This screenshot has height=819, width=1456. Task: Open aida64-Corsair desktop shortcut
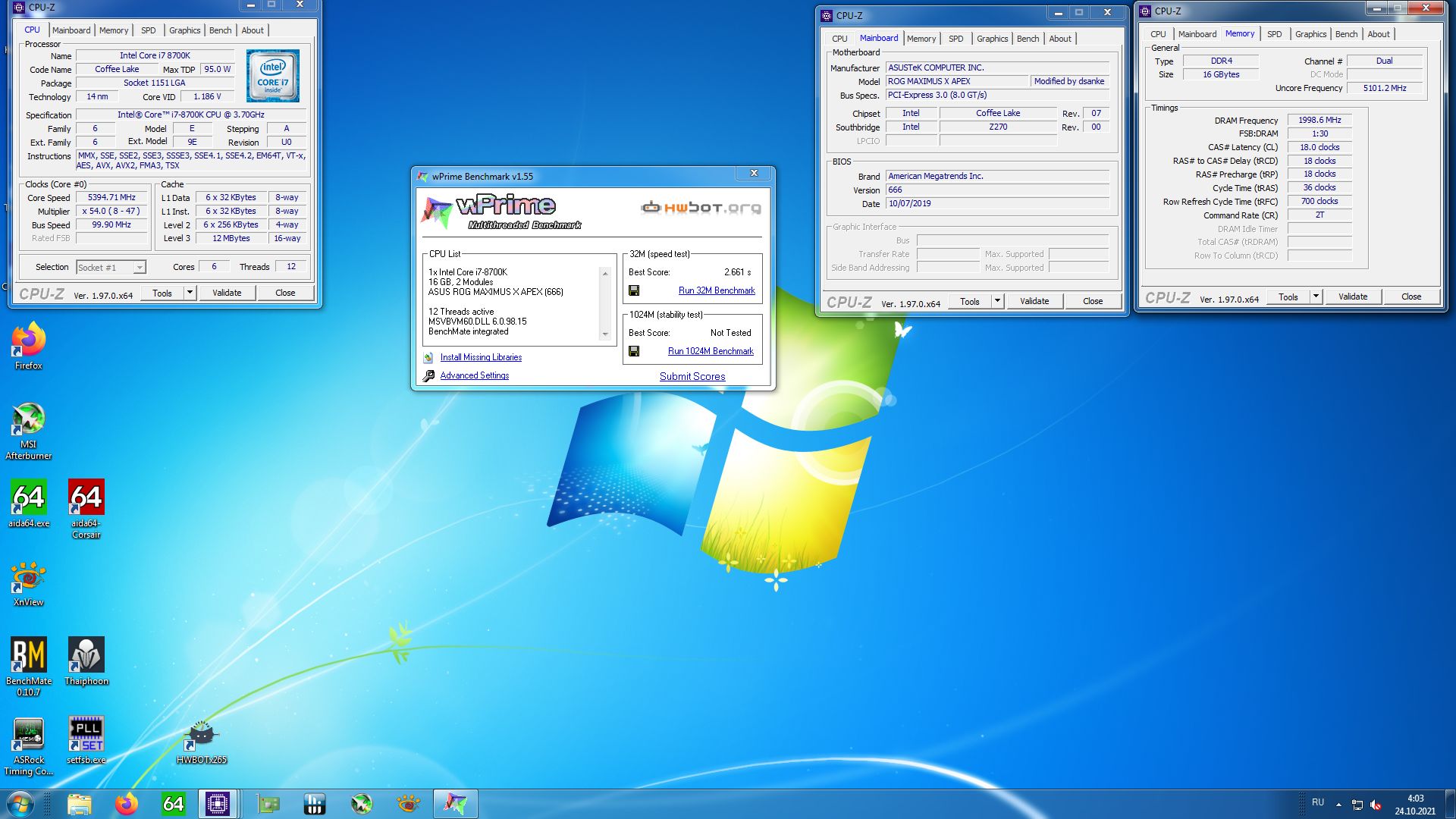click(x=86, y=508)
